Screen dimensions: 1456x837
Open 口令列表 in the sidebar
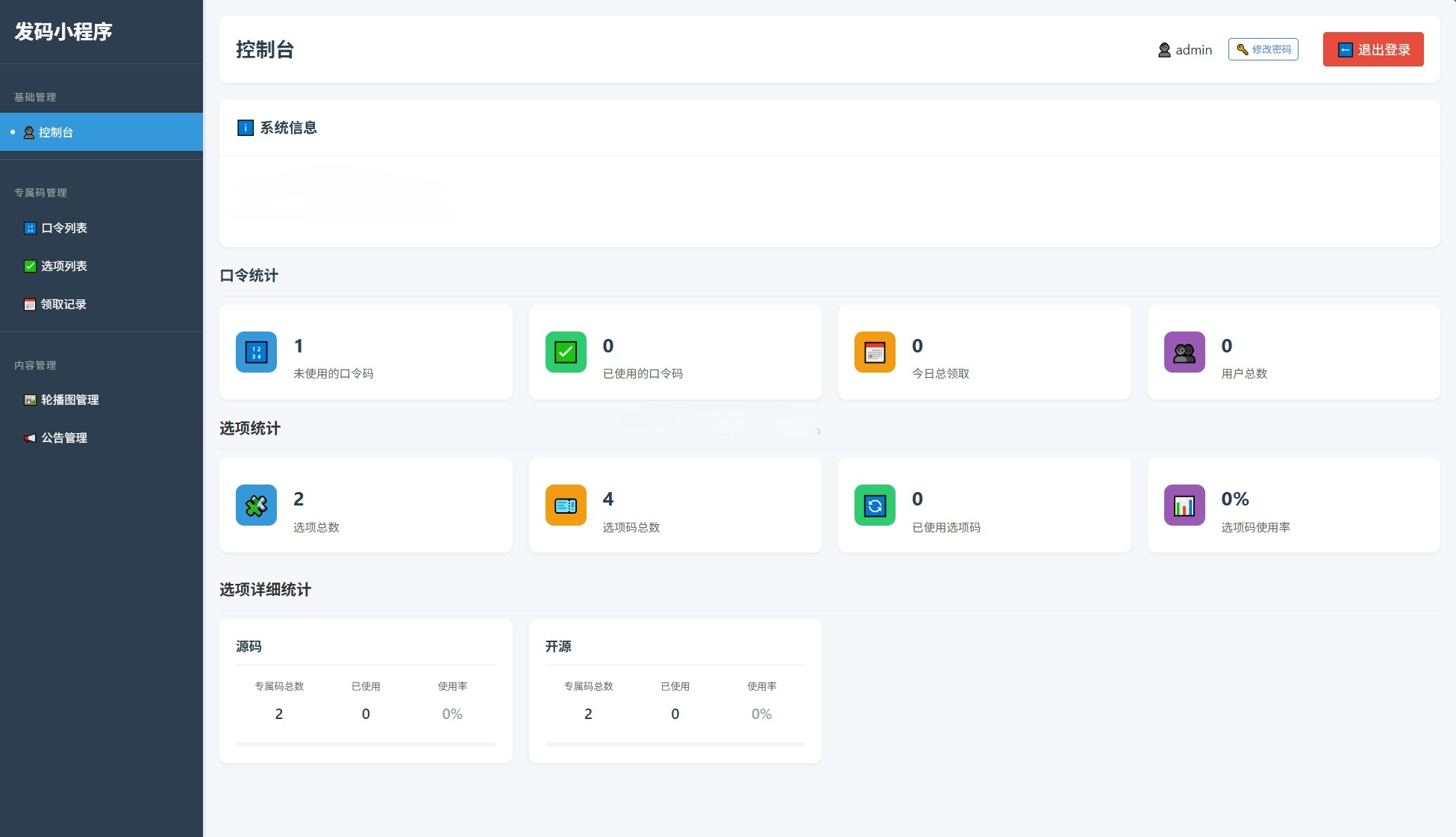64,228
